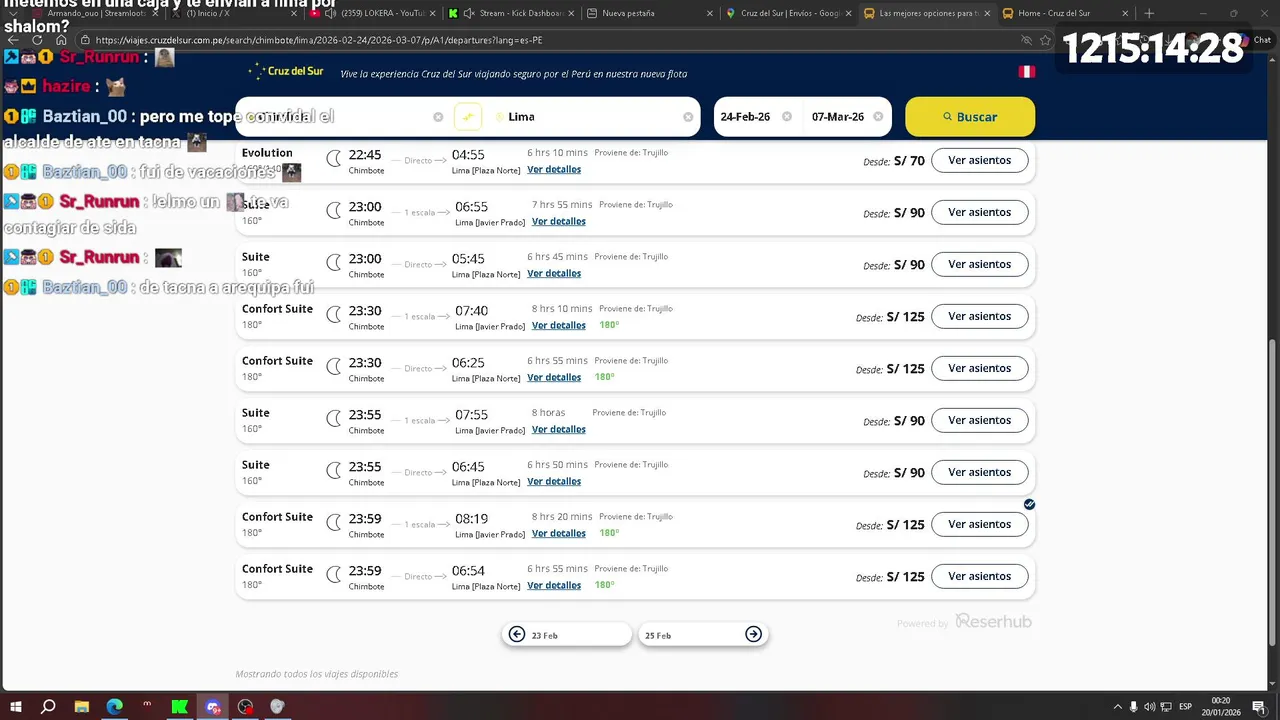Viewport: 1280px width, 720px height.
Task: Click microphone icon in system tray
Action: pos(1133,706)
